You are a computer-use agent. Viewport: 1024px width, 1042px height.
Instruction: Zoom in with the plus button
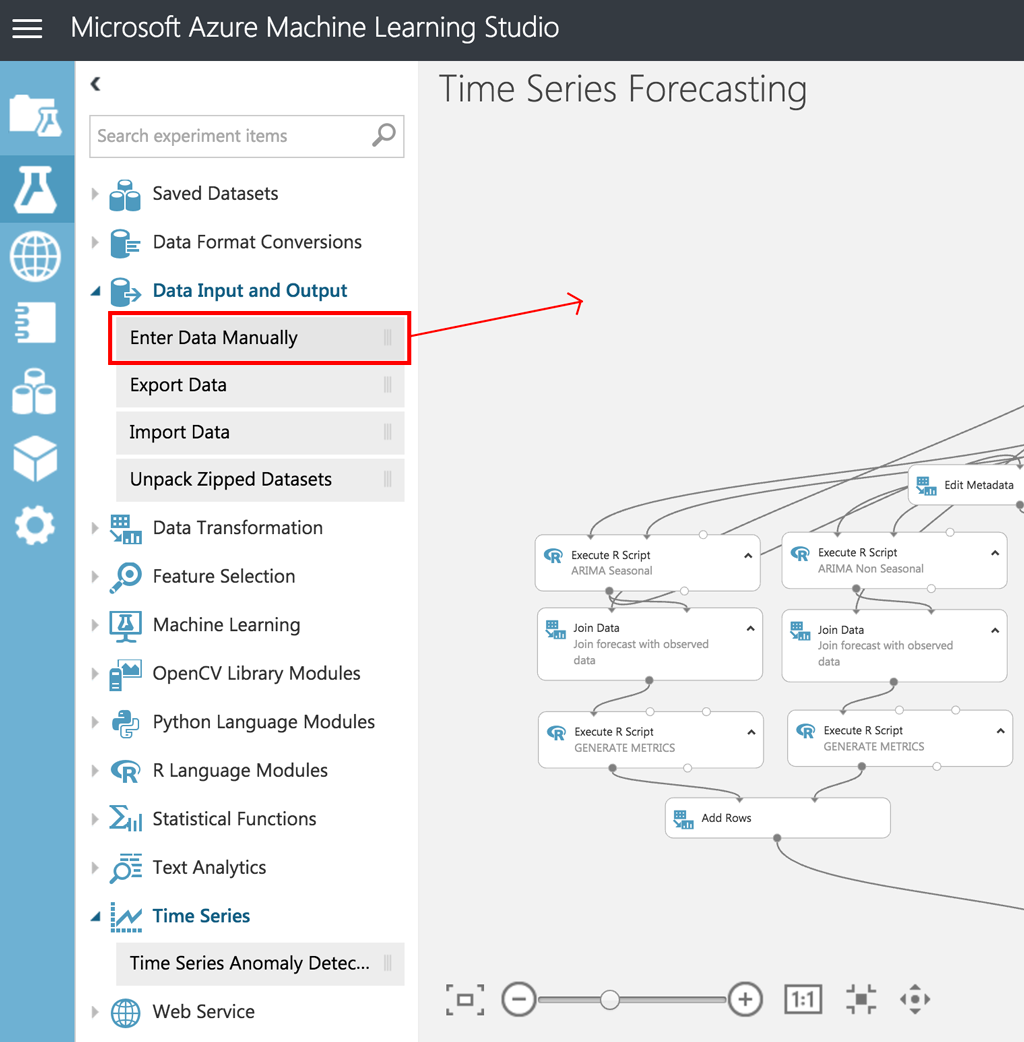coord(745,999)
